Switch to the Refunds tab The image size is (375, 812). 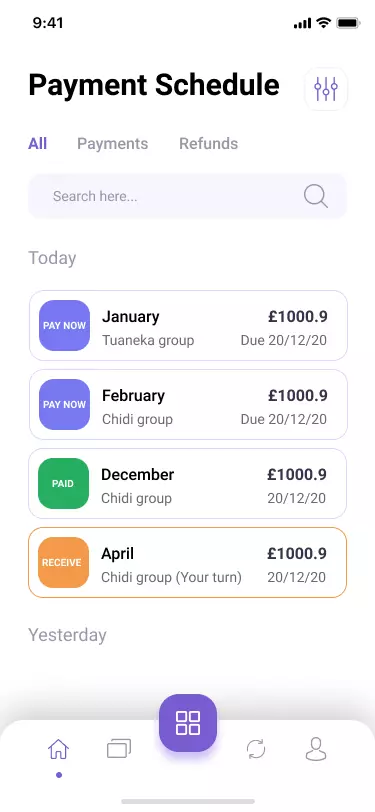coord(209,143)
